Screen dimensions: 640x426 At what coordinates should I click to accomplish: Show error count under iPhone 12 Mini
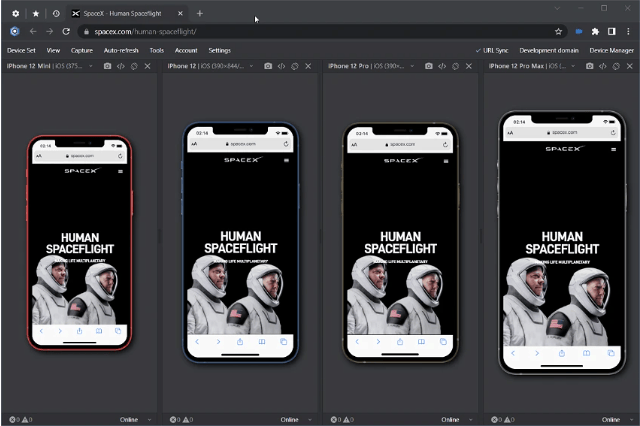pos(14,419)
